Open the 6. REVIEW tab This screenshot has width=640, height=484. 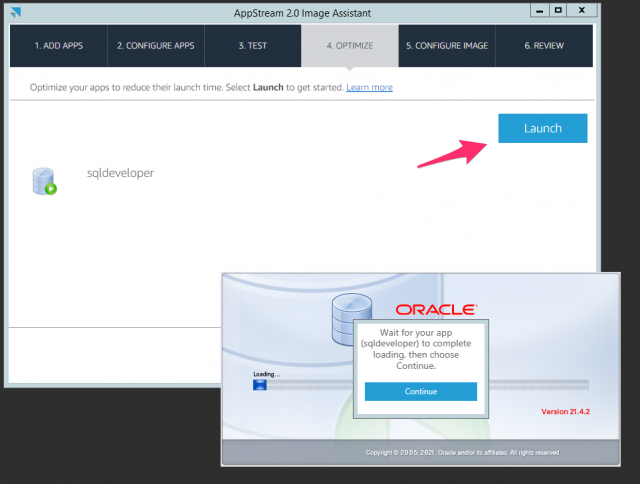(x=544, y=46)
